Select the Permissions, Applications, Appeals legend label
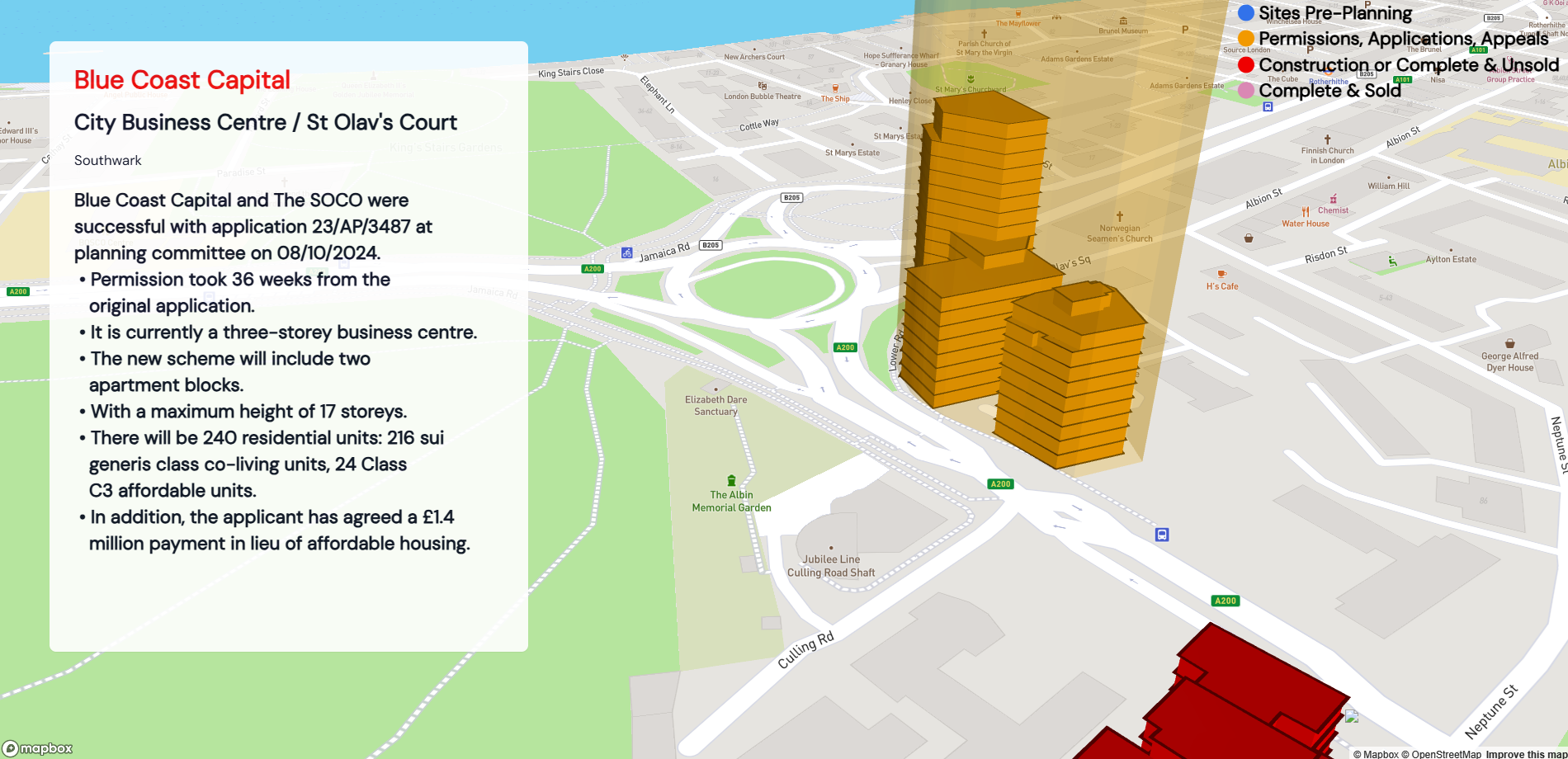 [1404, 38]
